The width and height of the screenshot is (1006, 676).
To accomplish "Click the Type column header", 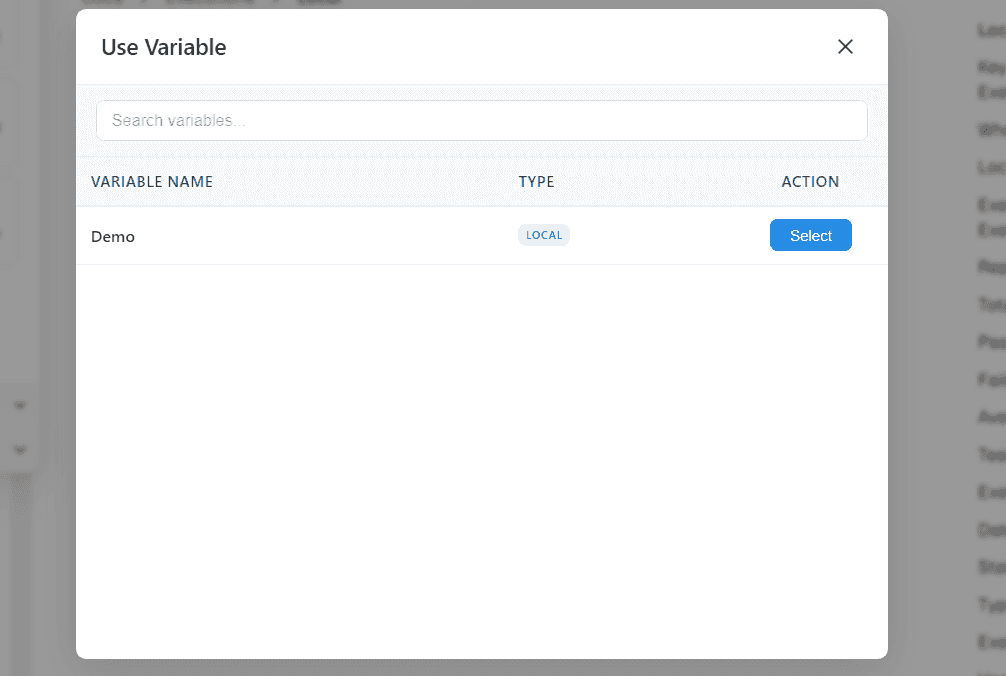I will [536, 182].
